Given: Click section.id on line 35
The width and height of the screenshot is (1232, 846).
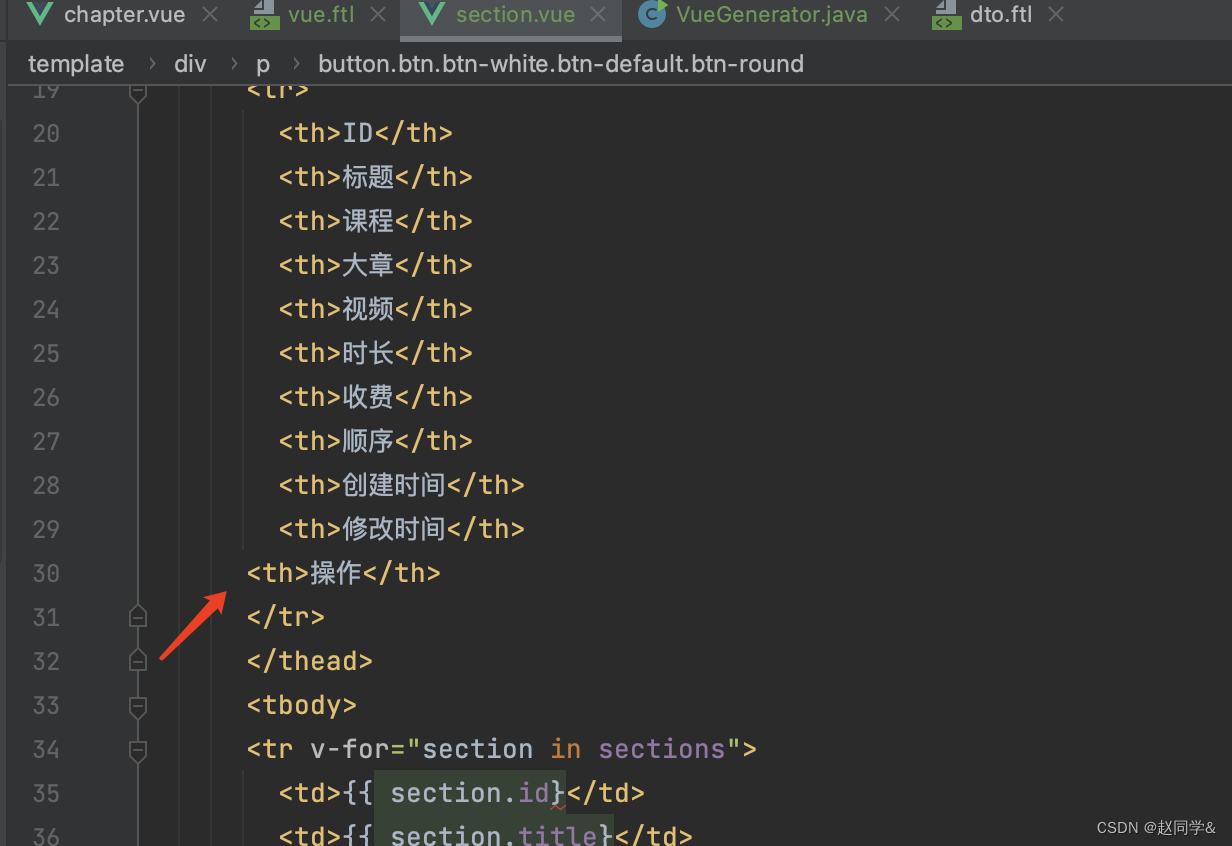Looking at the screenshot, I should tap(470, 793).
